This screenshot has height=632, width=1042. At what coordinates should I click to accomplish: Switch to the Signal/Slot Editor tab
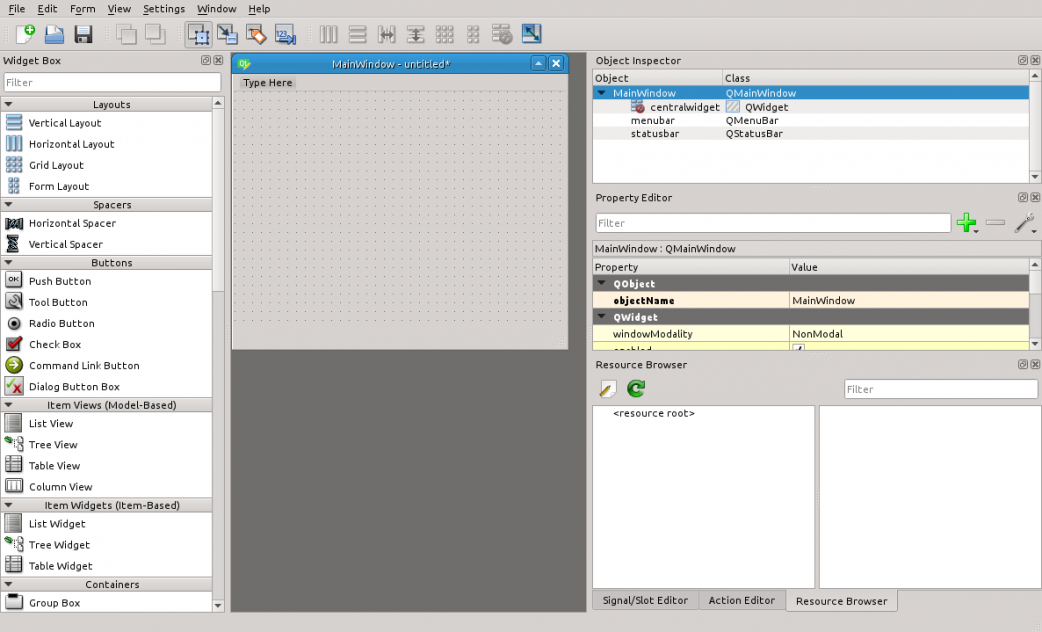click(645, 600)
